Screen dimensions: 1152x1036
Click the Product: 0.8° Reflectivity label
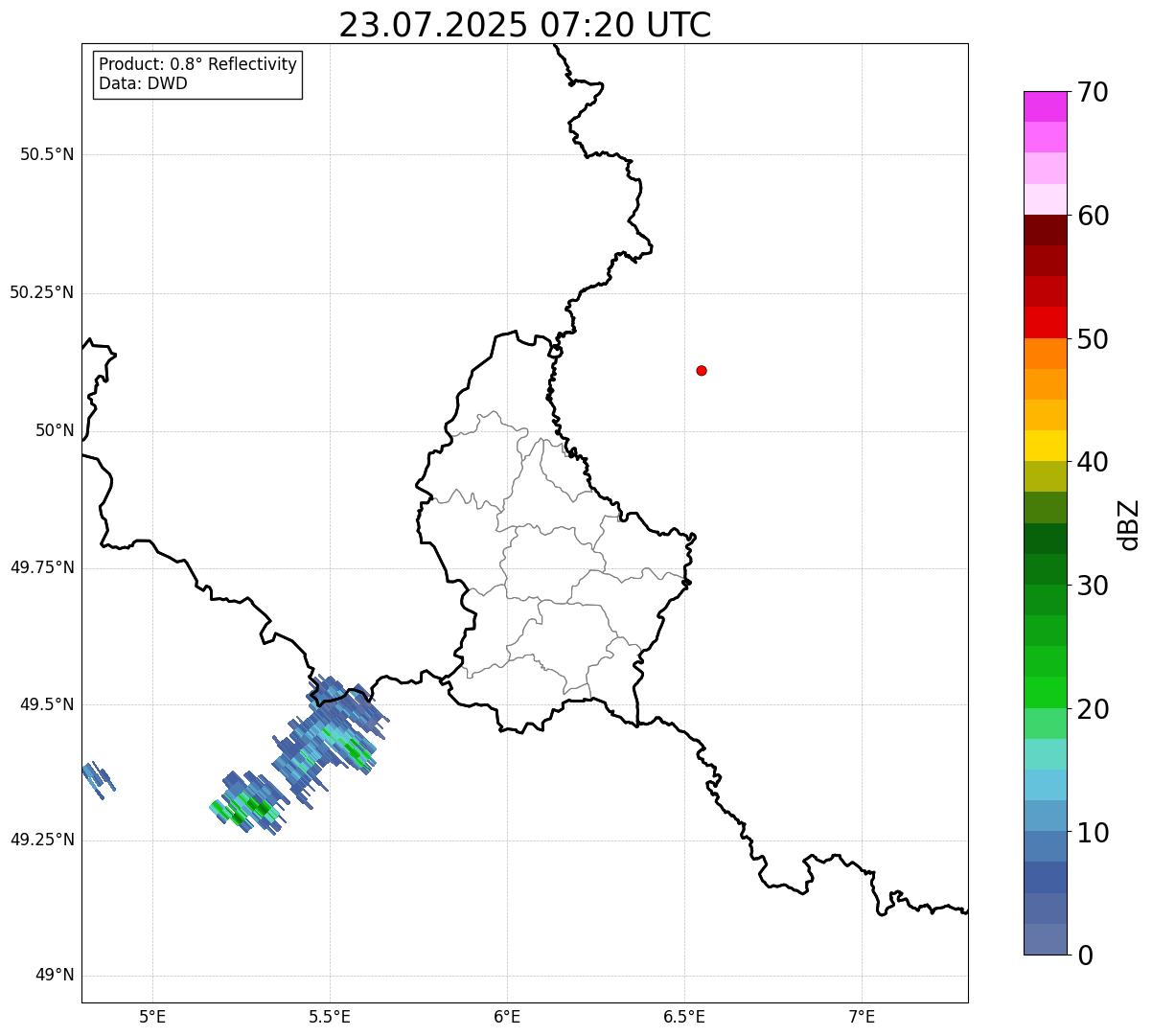[198, 64]
